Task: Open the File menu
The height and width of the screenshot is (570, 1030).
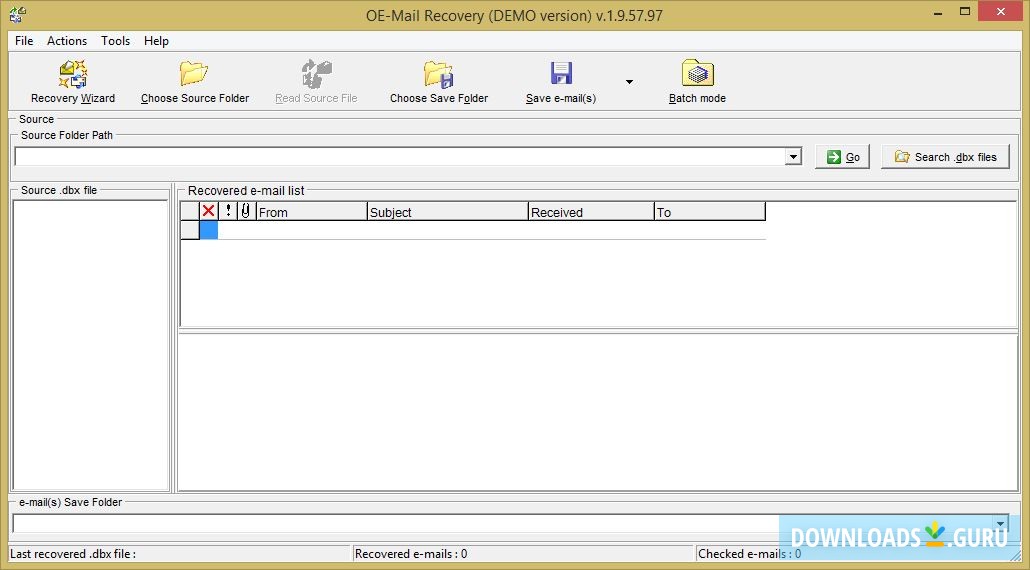Action: coord(24,41)
